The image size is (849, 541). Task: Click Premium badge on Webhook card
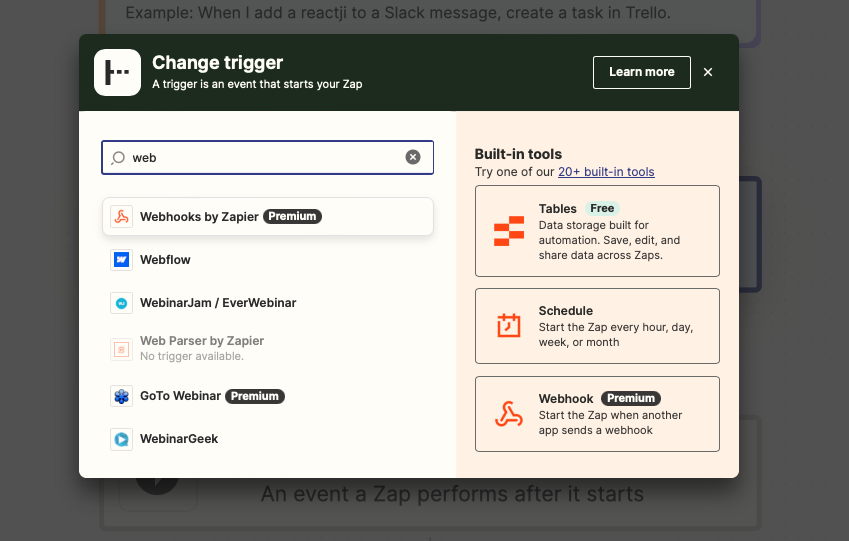click(x=631, y=399)
